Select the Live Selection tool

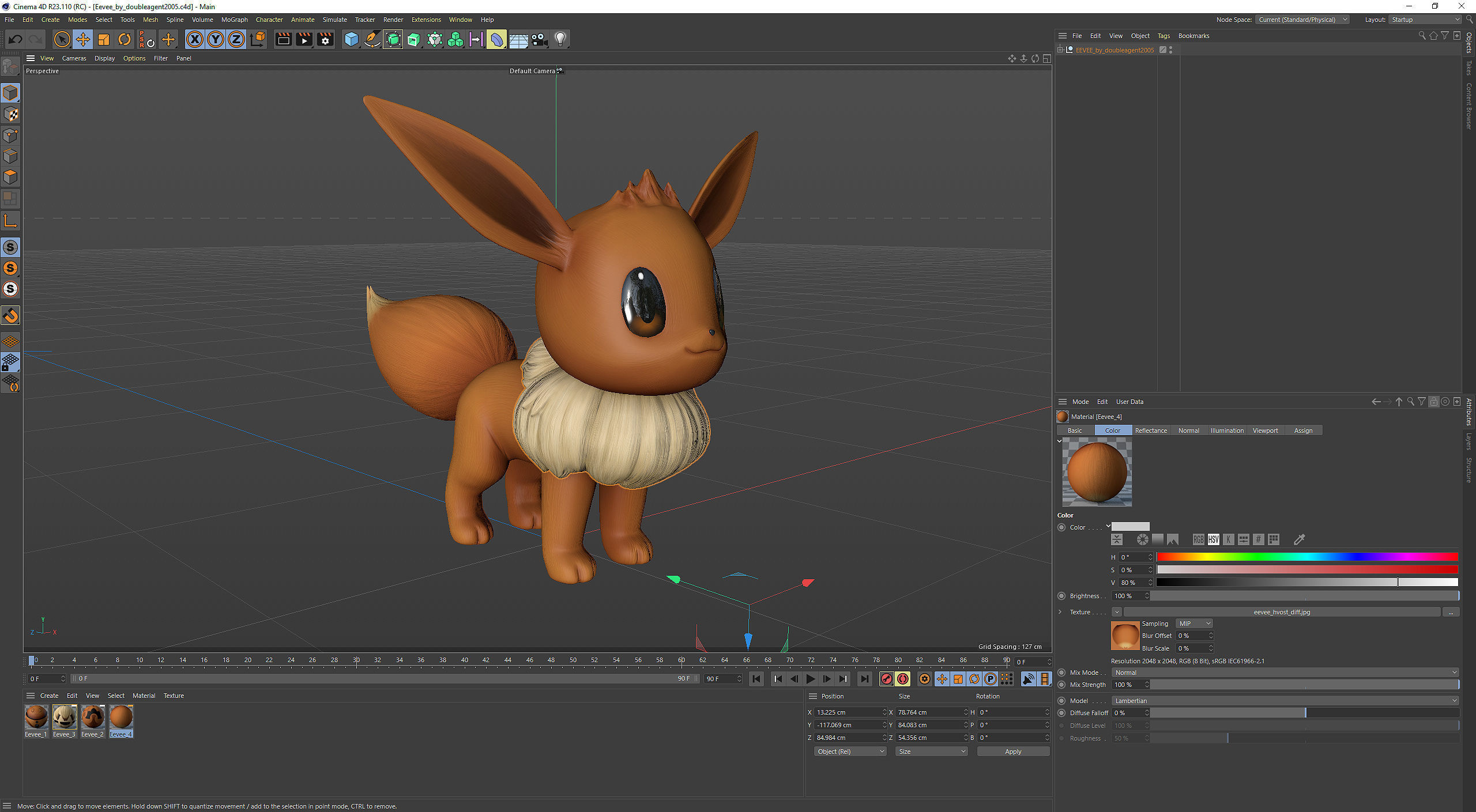[x=62, y=39]
